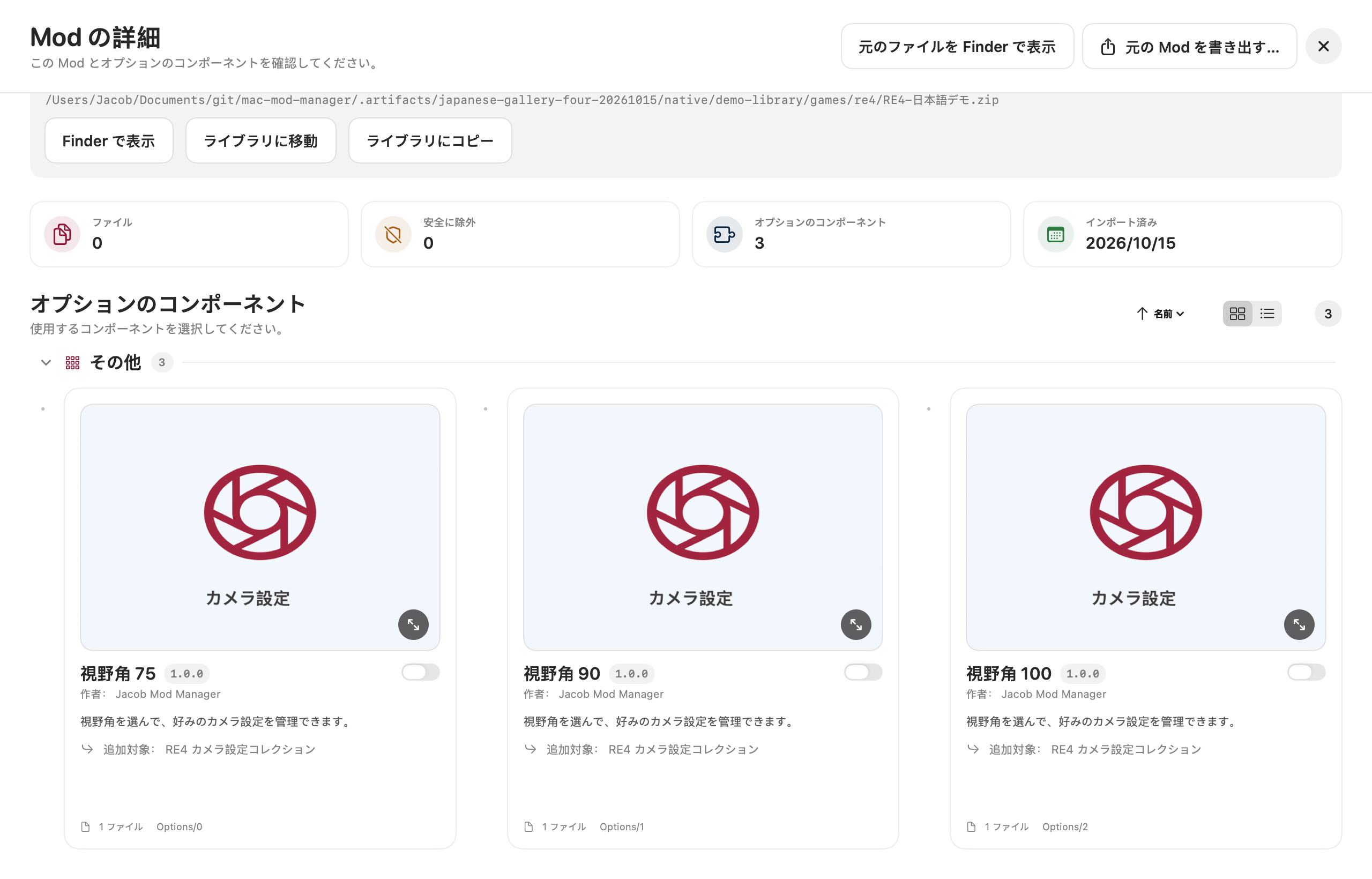Image resolution: width=1372 pixels, height=879 pixels.
Task: Click the 2026/10/15 import date value
Action: [x=1131, y=243]
